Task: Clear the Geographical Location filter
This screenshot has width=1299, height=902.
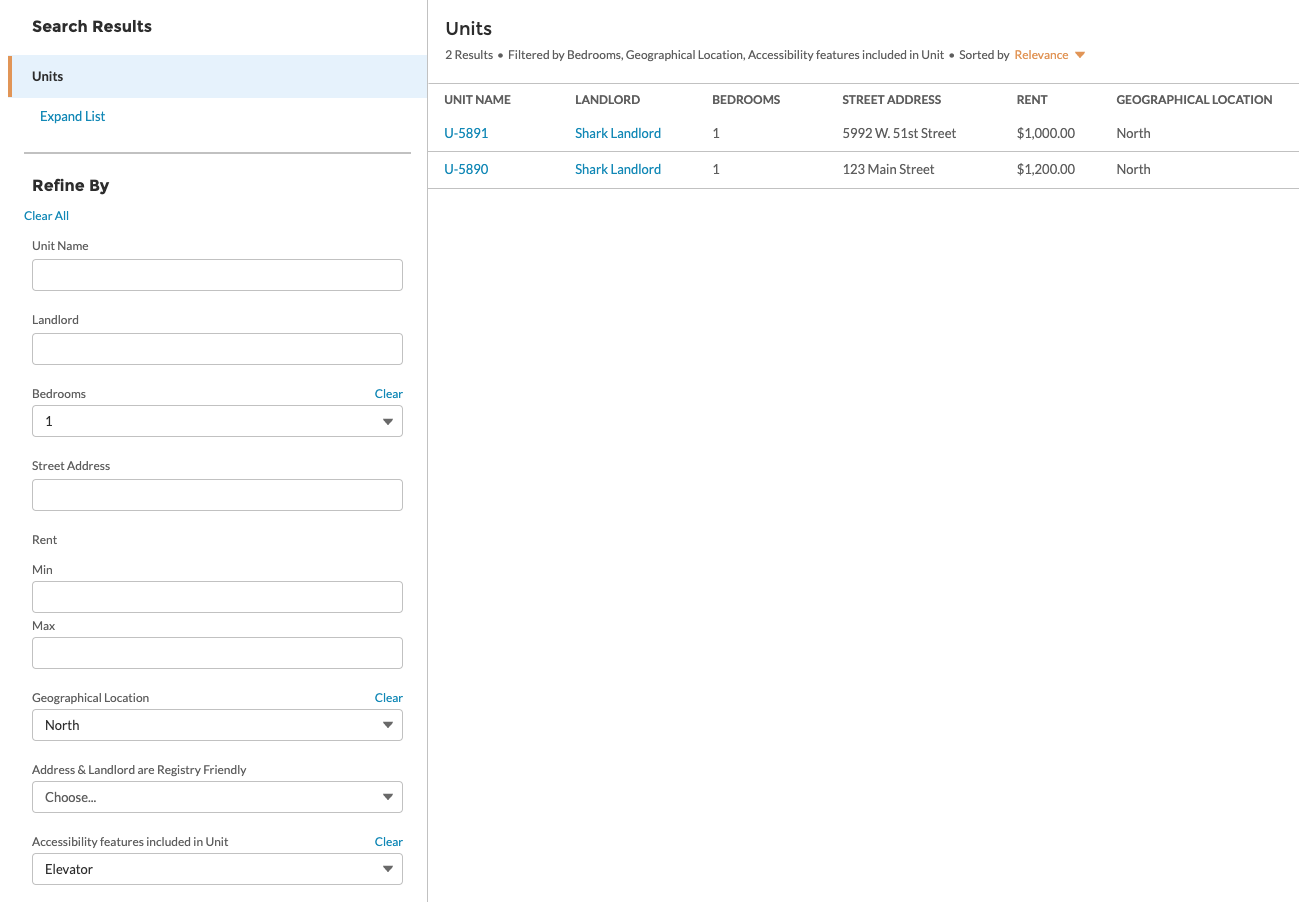Action: (389, 698)
